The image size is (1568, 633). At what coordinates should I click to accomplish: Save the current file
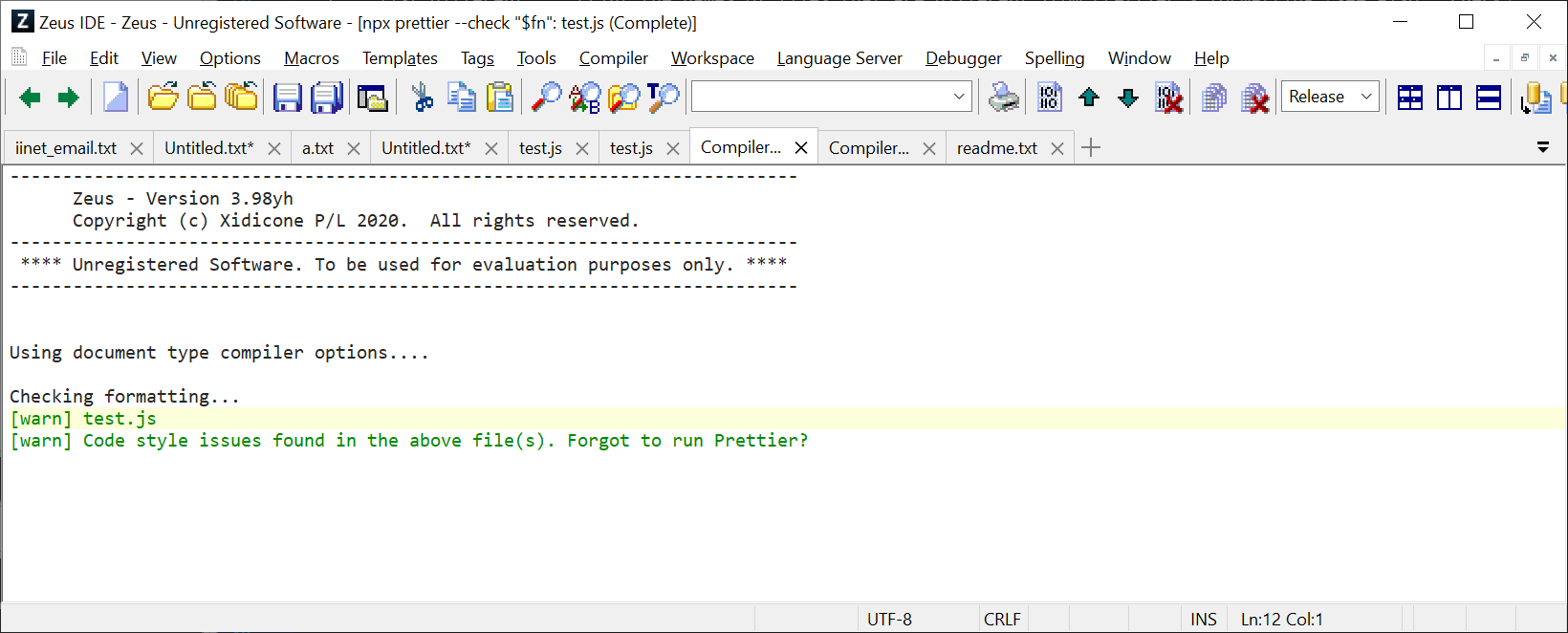coord(287,98)
